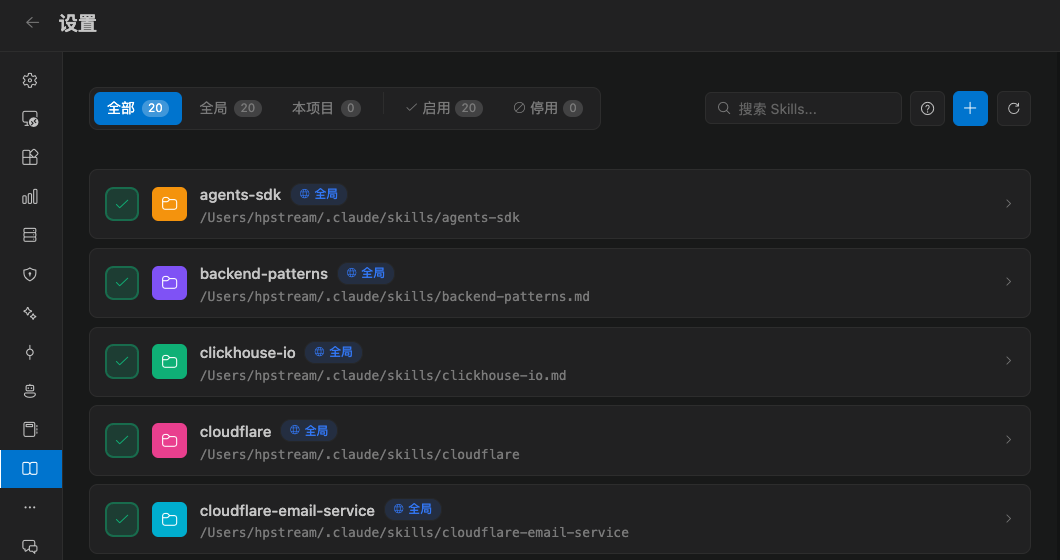Click the pink folder icon of cloudflare
The width and height of the screenshot is (1060, 560).
(x=169, y=440)
